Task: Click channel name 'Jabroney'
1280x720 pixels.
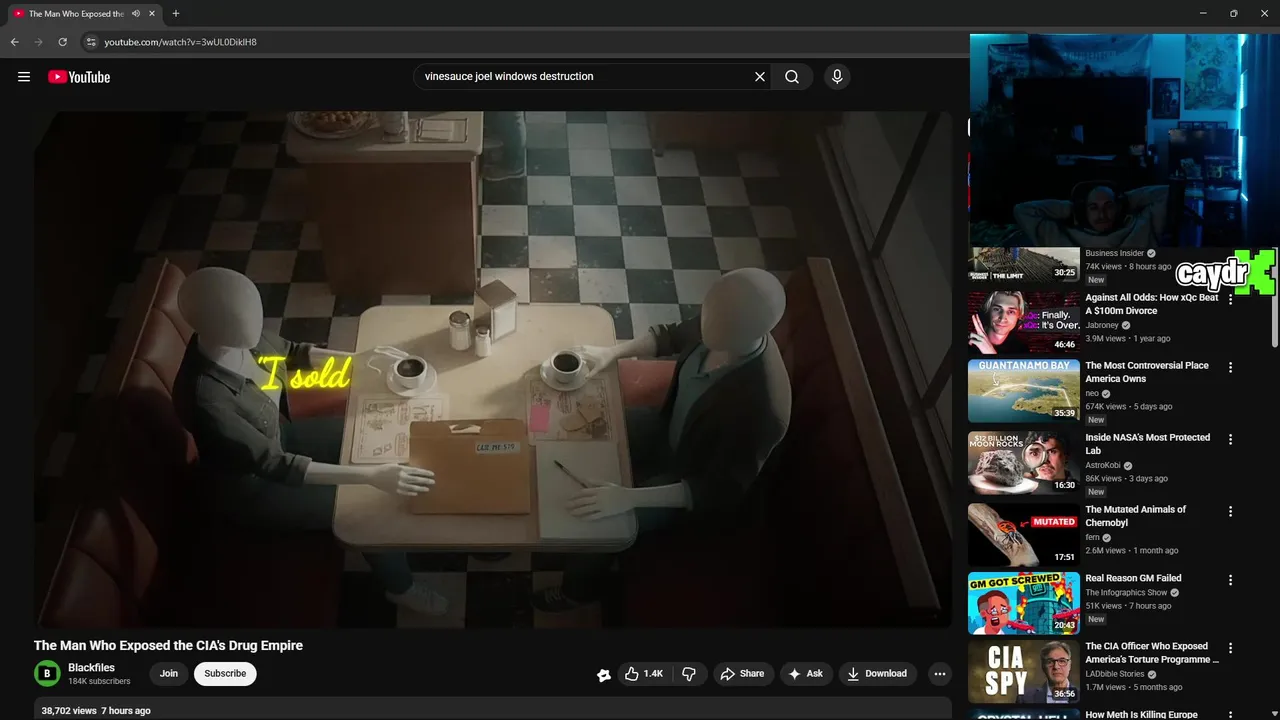Action: click(1102, 325)
